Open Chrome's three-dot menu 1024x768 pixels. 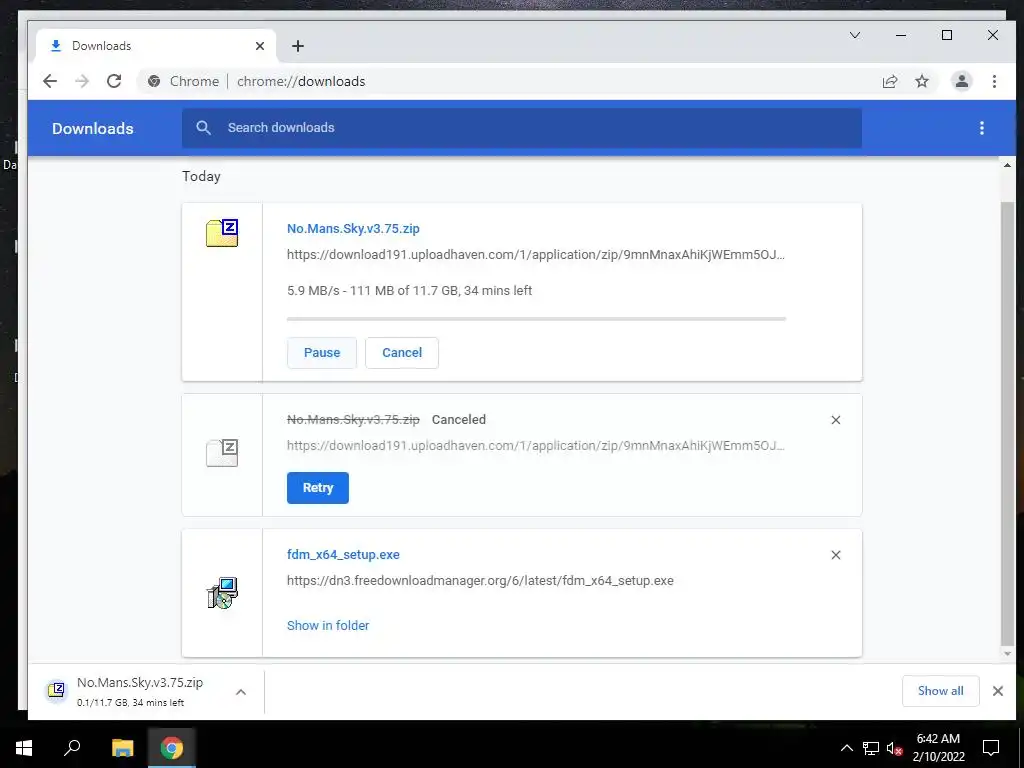tap(994, 81)
